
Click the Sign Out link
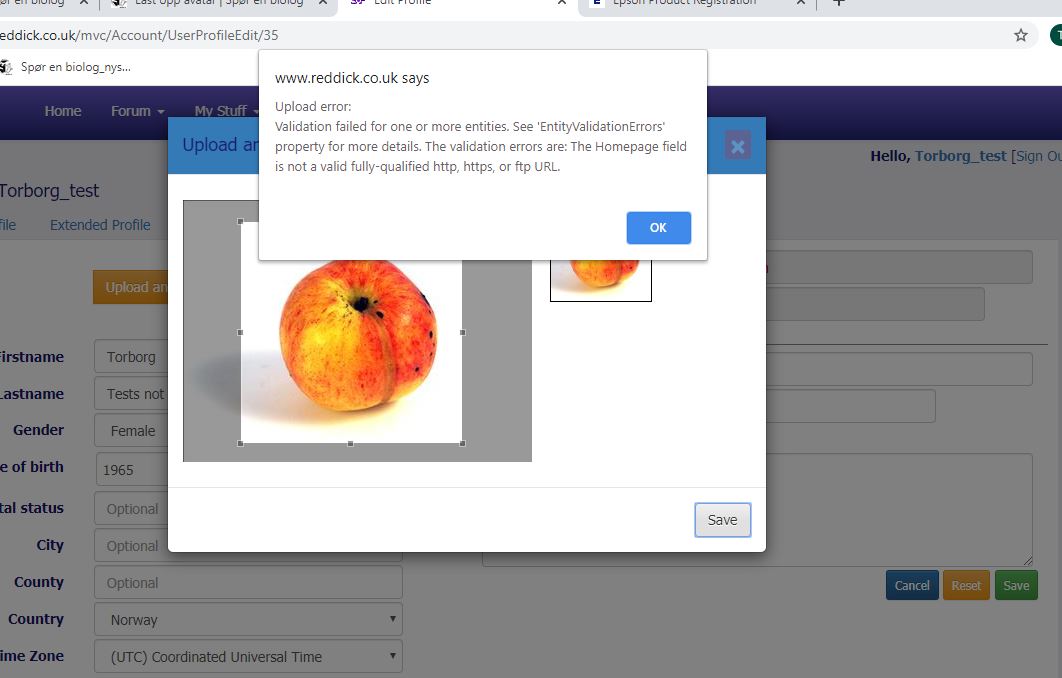pyautogui.click(x=1038, y=156)
